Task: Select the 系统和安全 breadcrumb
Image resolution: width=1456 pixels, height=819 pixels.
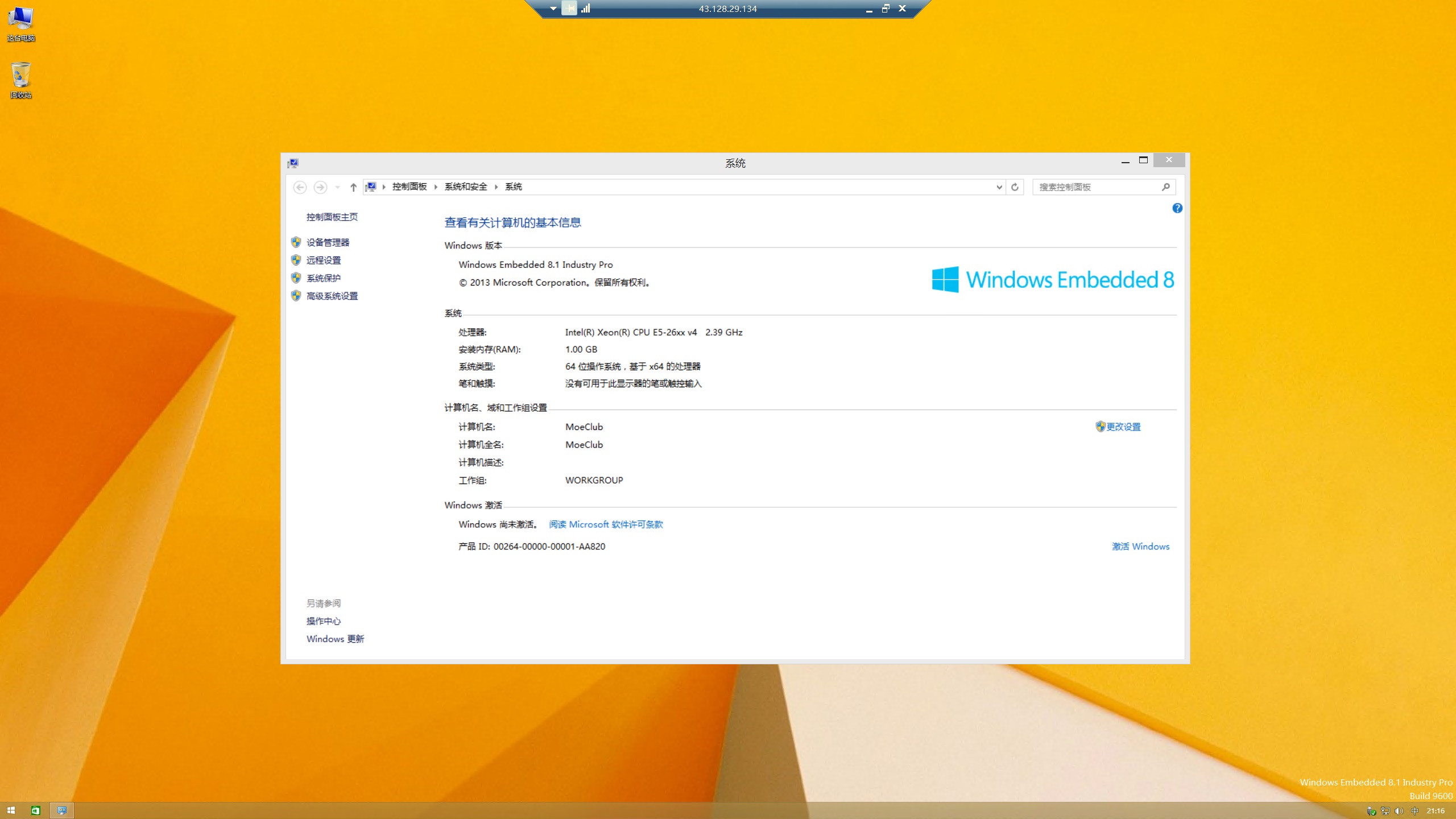Action: [466, 187]
